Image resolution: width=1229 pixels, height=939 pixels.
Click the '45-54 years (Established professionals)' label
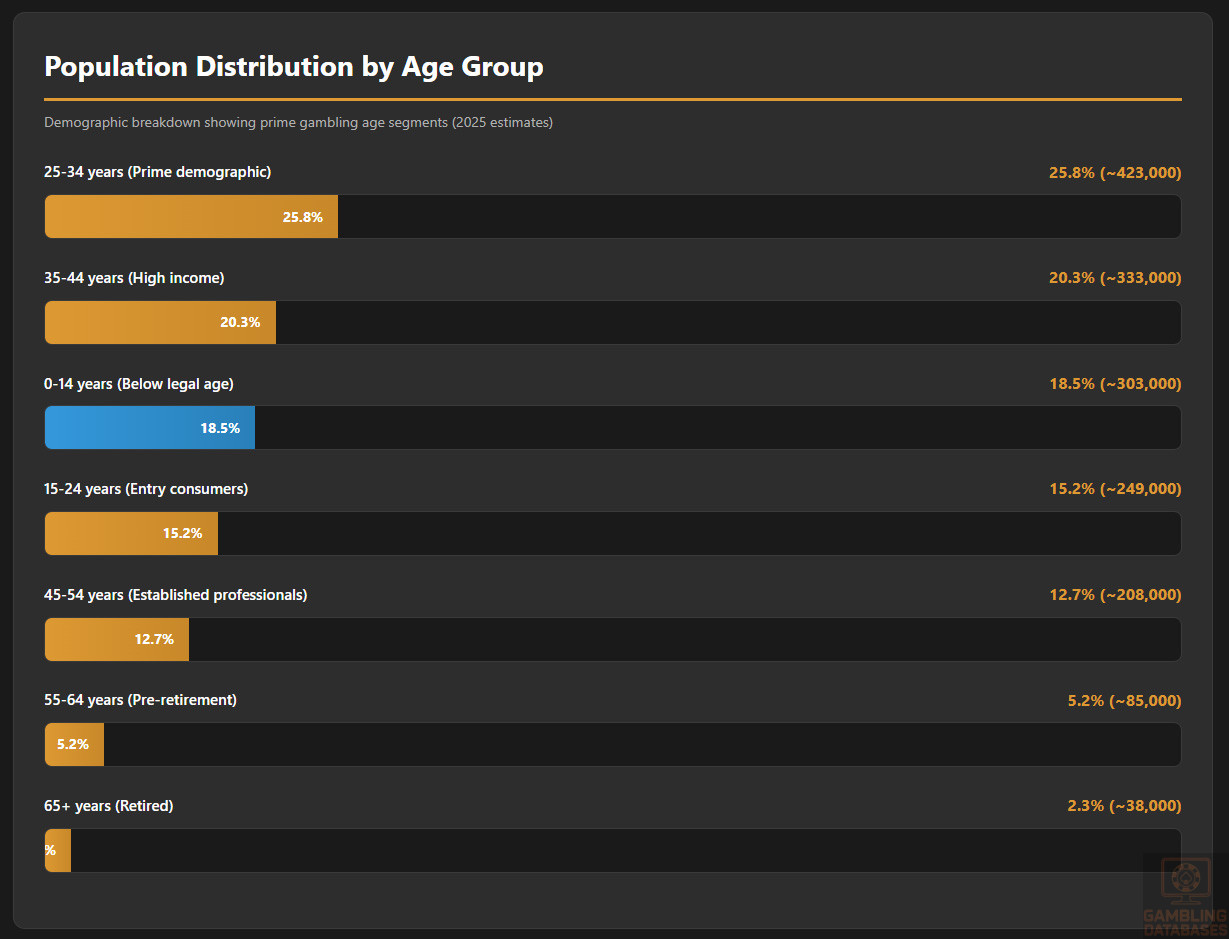[176, 595]
